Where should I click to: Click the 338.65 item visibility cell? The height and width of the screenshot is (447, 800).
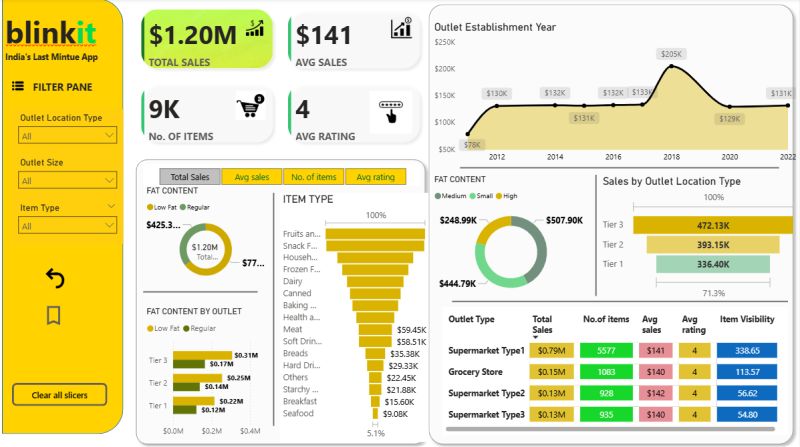[x=747, y=351]
